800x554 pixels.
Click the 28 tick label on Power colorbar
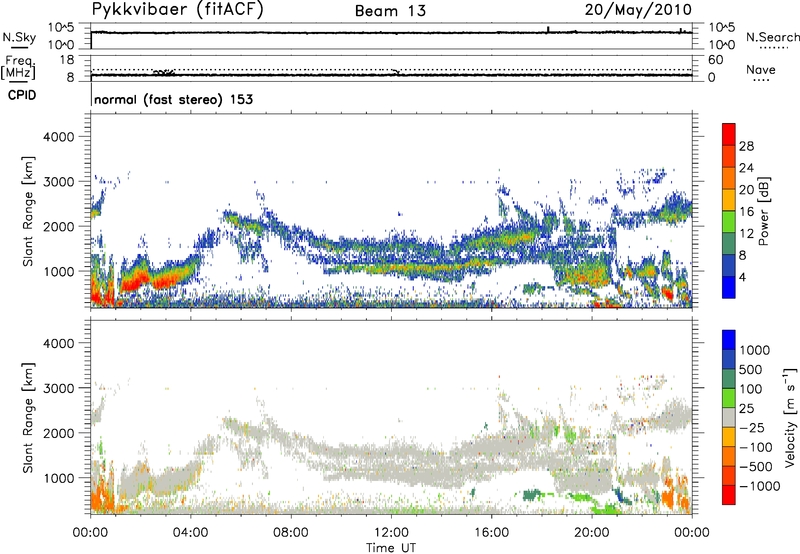coord(746,146)
